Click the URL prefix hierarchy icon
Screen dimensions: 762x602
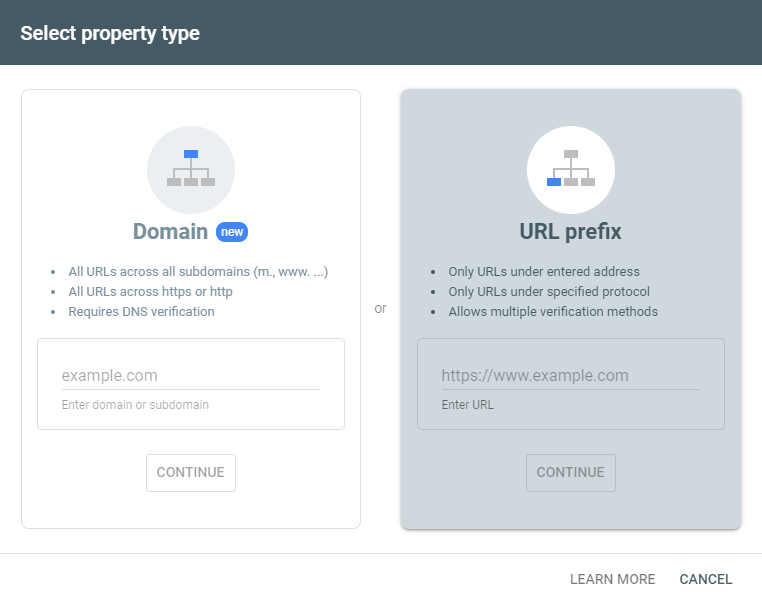(x=571, y=170)
